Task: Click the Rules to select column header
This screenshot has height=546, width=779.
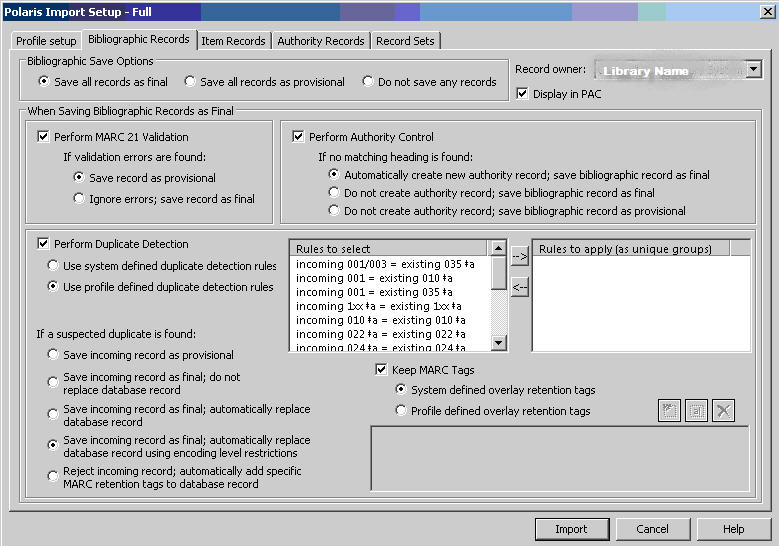Action: [389, 248]
